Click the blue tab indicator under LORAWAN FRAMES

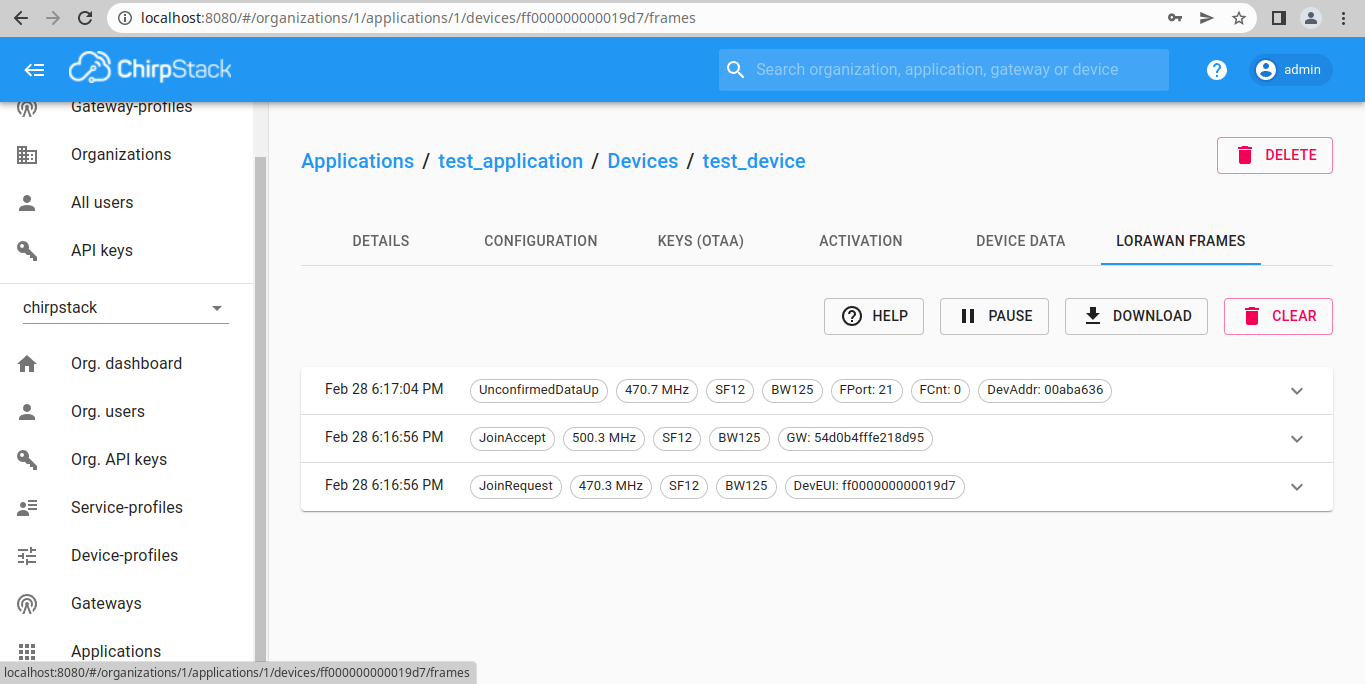pos(1180,263)
